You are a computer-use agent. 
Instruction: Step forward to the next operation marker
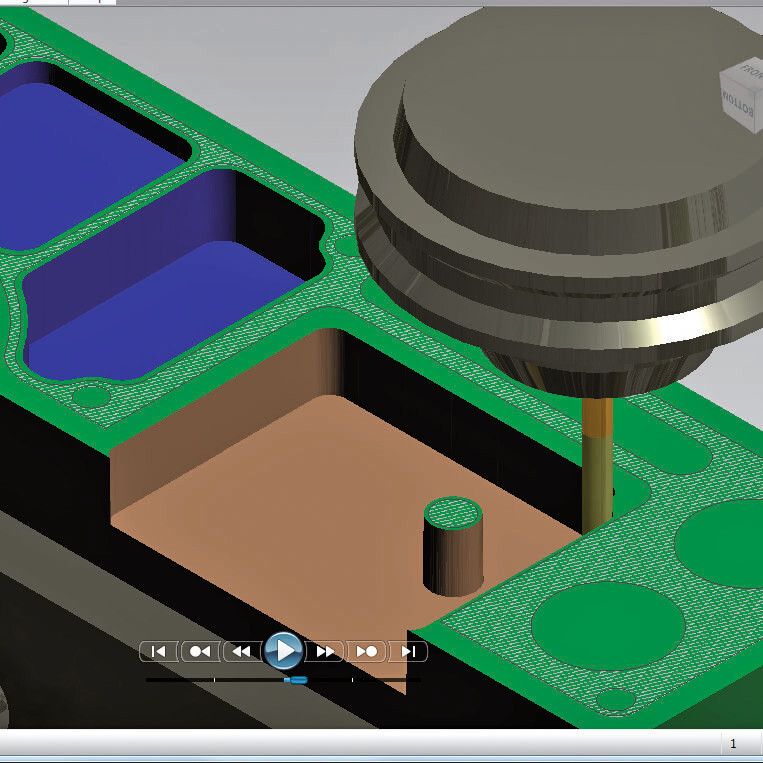(367, 651)
